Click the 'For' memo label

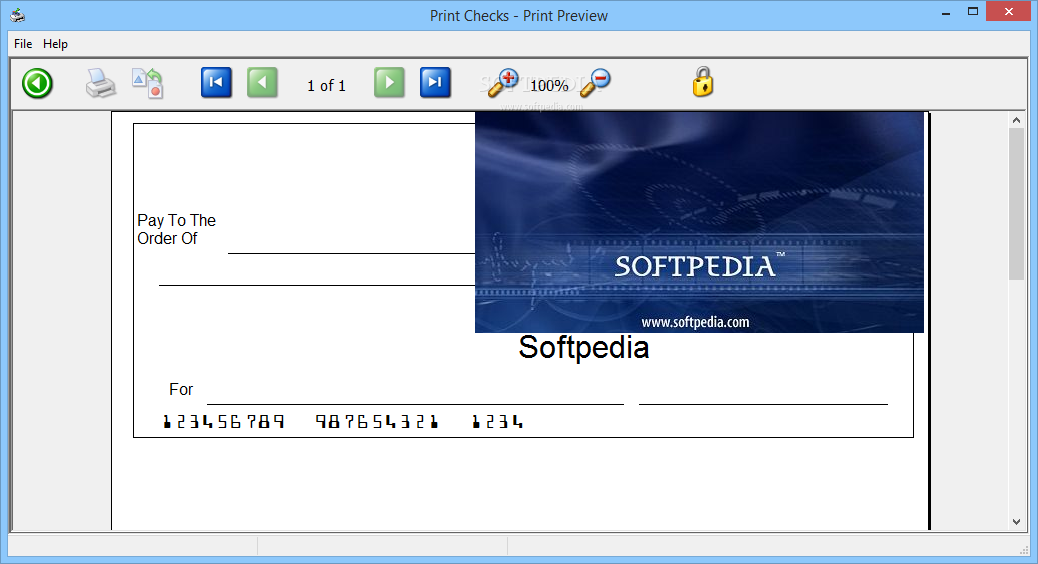tap(181, 389)
